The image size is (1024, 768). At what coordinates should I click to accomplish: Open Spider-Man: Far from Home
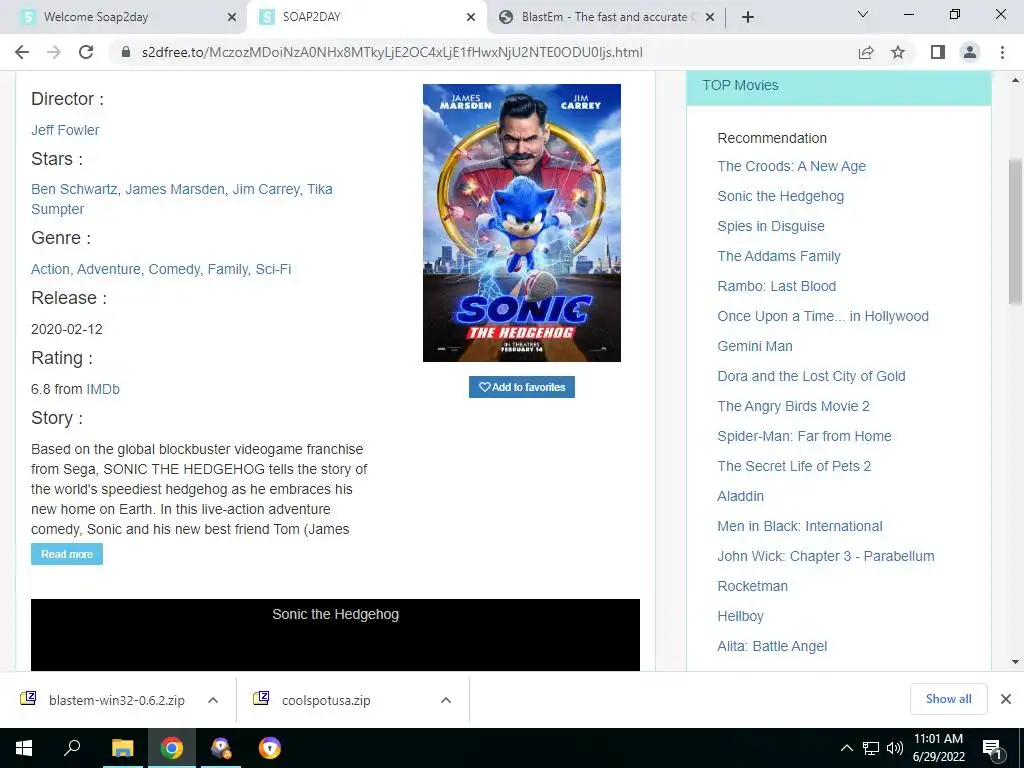(x=804, y=436)
